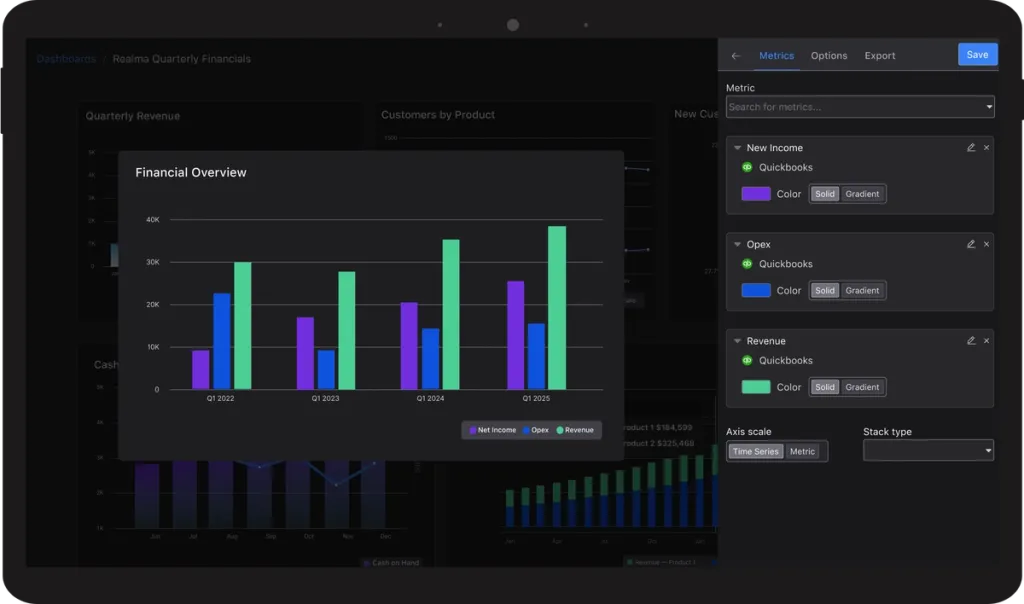Remove the New Income metric with its X icon
The image size is (1024, 604).
(x=986, y=148)
